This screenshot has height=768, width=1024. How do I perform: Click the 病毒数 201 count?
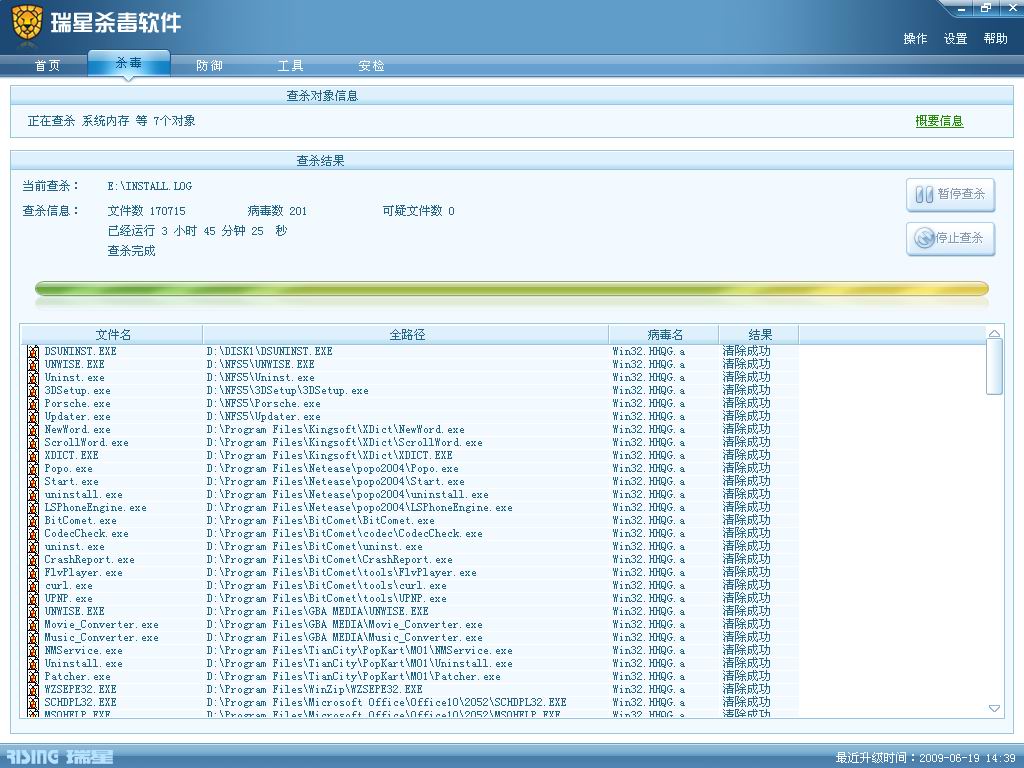277,211
